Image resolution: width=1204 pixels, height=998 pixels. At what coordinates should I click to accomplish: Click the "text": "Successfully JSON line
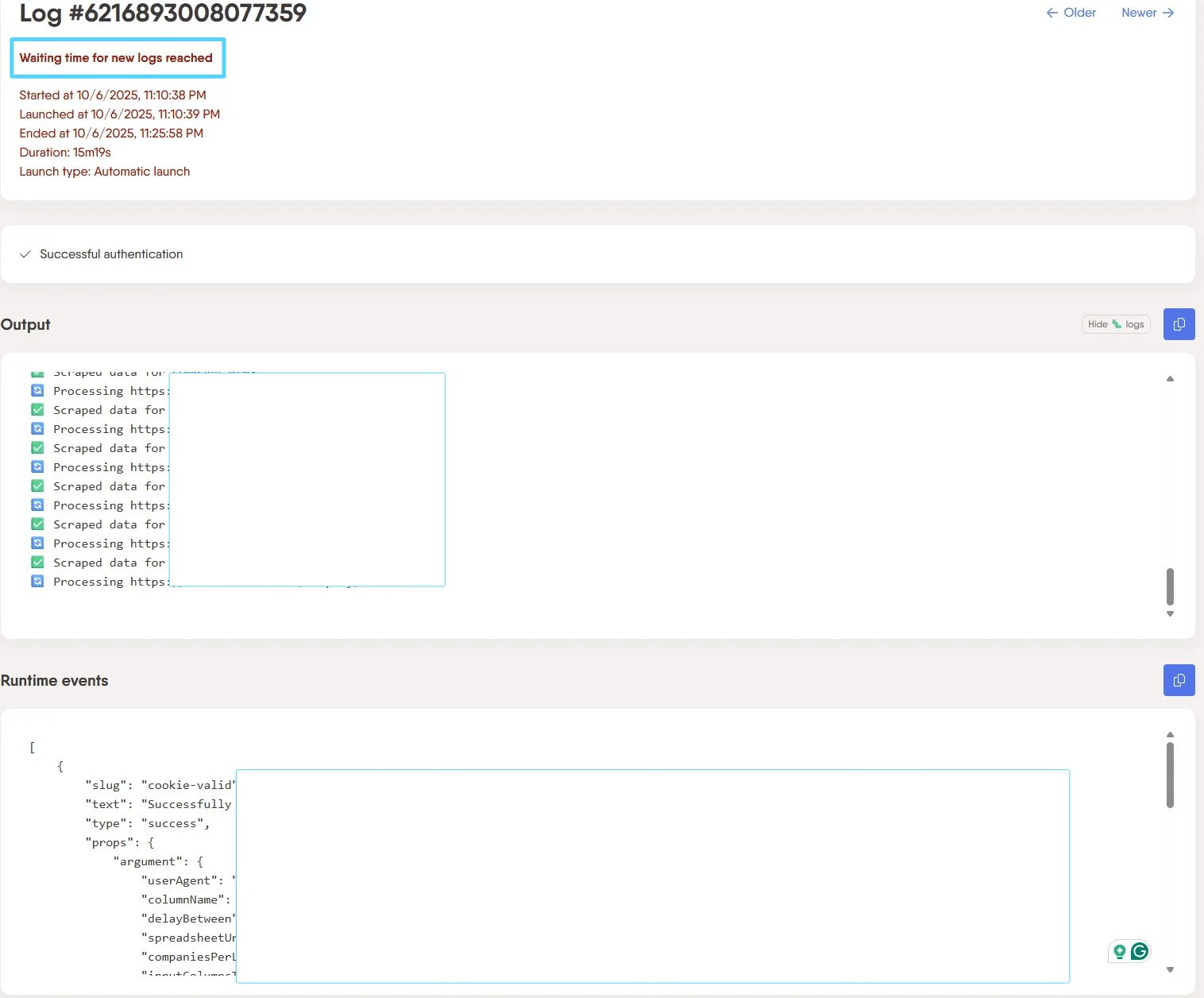click(158, 804)
